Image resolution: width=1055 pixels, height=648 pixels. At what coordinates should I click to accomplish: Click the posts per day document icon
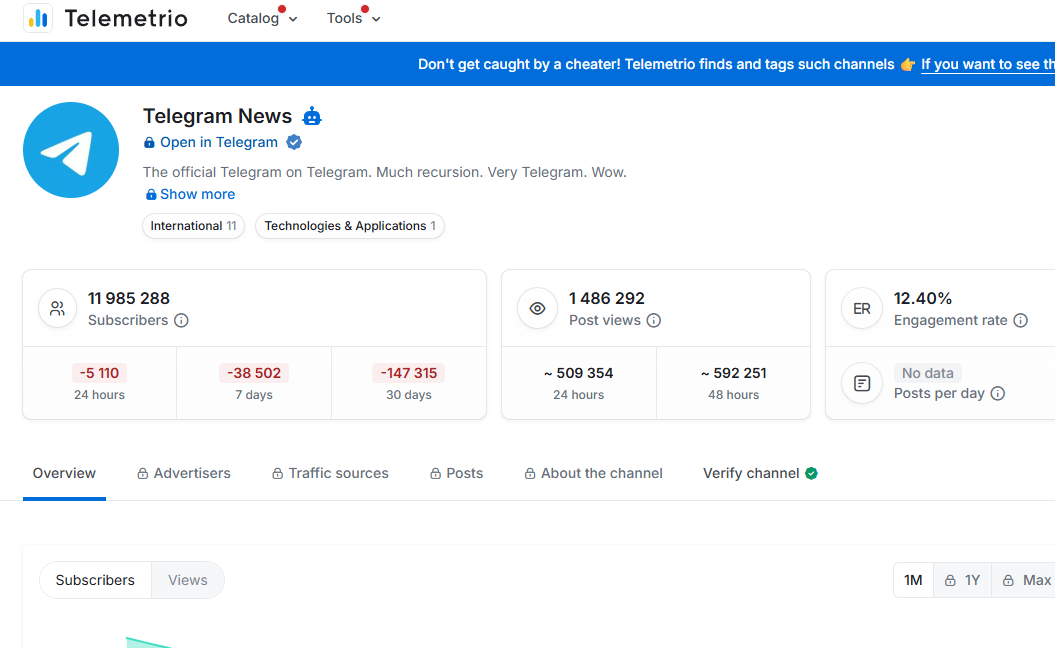tap(862, 384)
